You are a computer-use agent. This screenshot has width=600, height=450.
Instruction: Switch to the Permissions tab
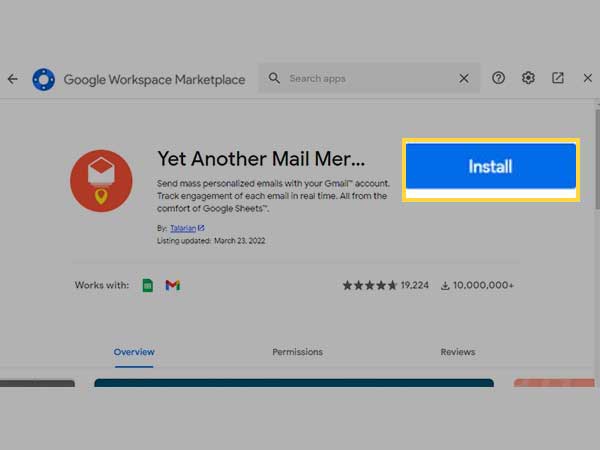click(x=297, y=352)
